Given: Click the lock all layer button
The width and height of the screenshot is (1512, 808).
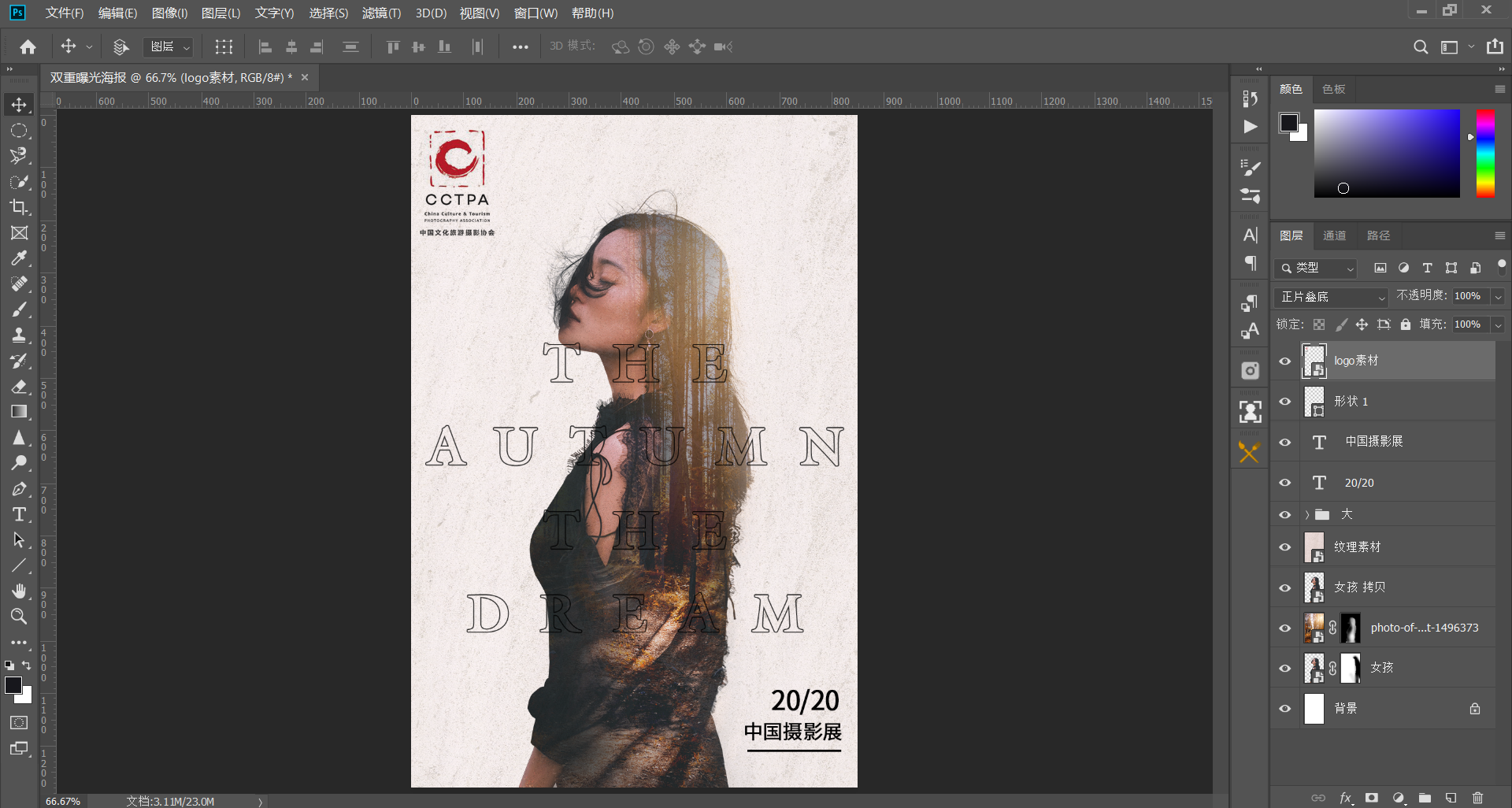Looking at the screenshot, I should pyautogui.click(x=1406, y=324).
